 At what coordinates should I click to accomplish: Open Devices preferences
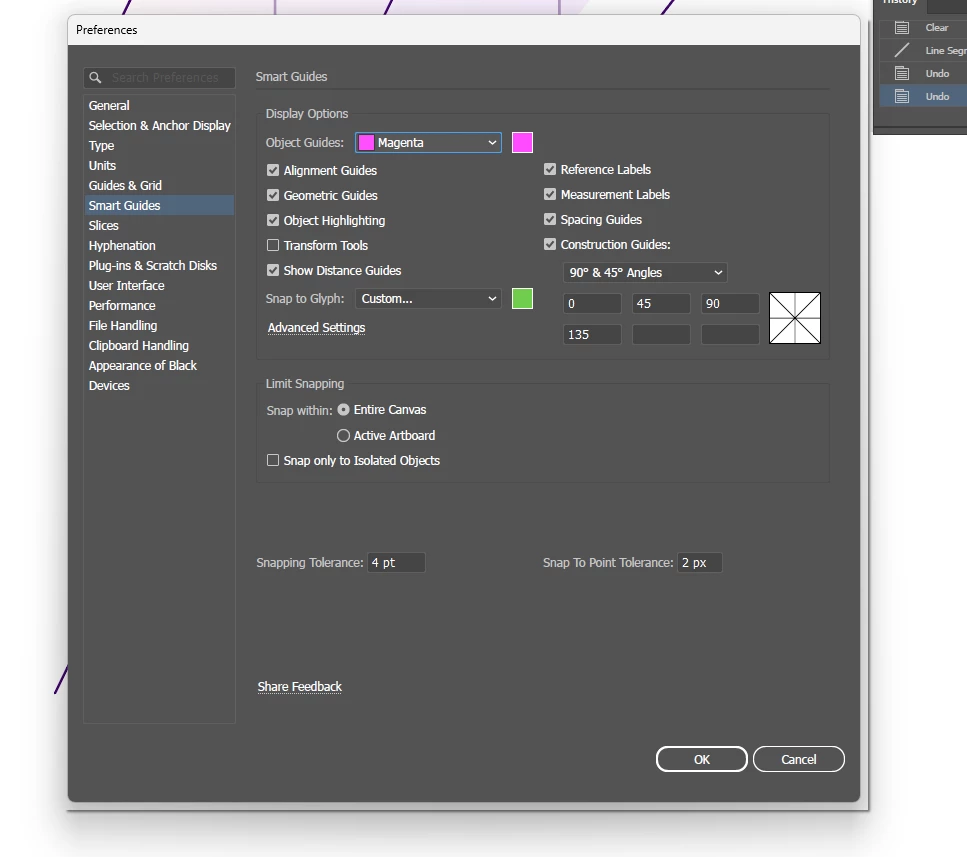click(109, 386)
